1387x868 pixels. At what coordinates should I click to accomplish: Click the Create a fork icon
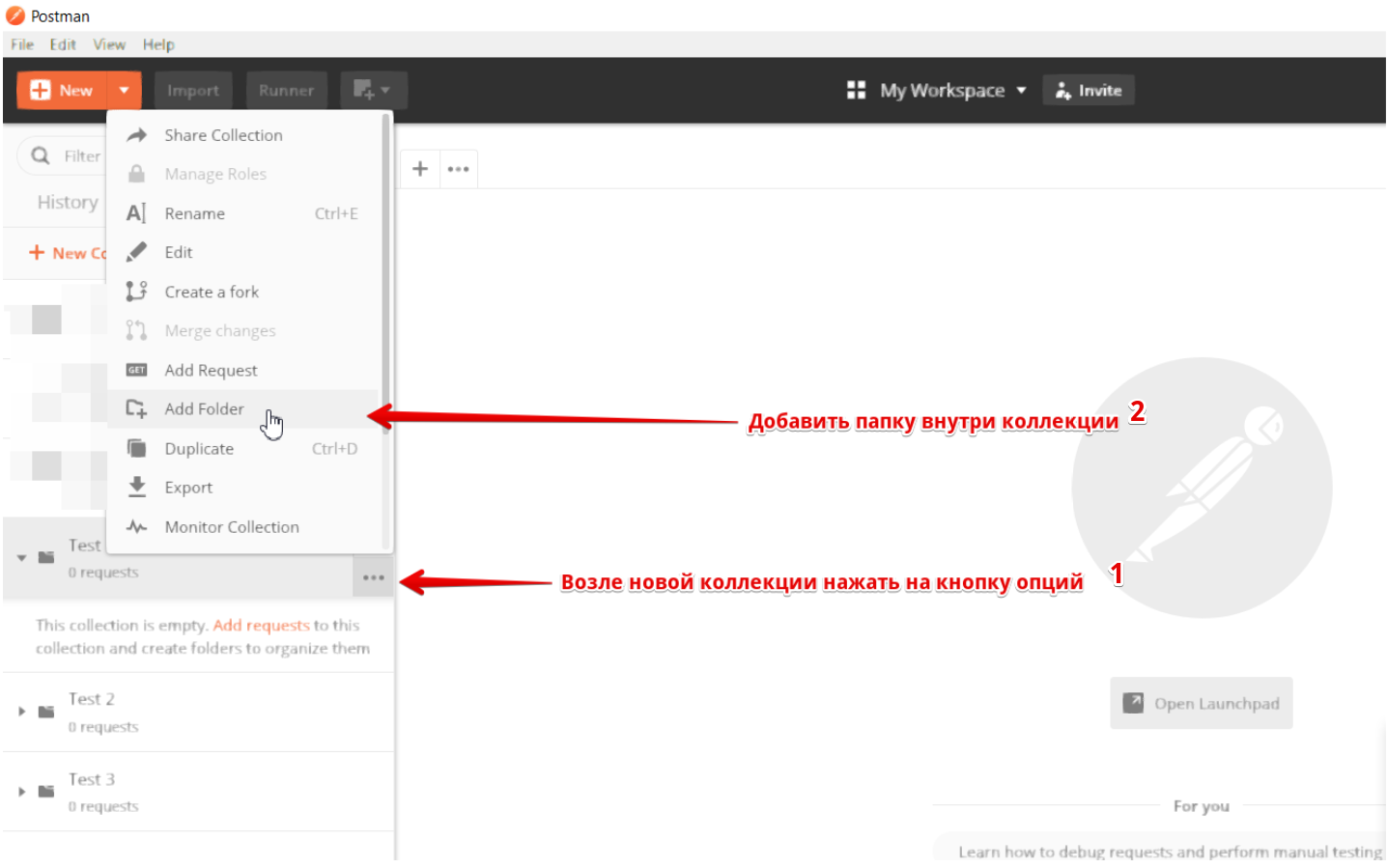coord(136,292)
